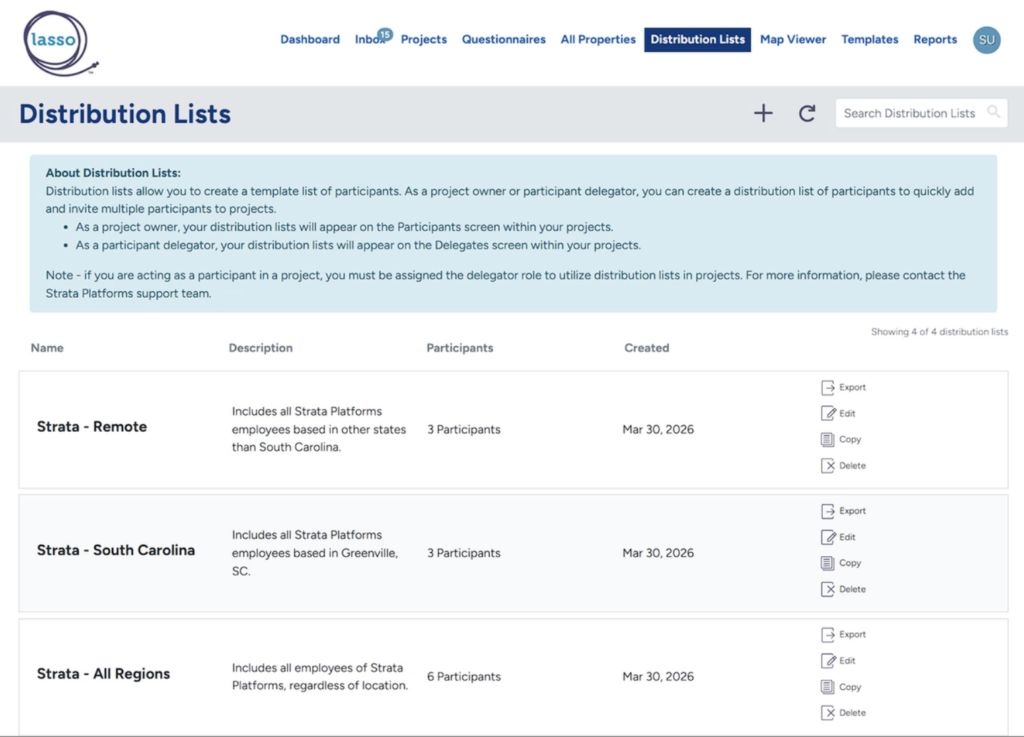1024x737 pixels.
Task: Open Reports in navigation
Action: pos(935,39)
